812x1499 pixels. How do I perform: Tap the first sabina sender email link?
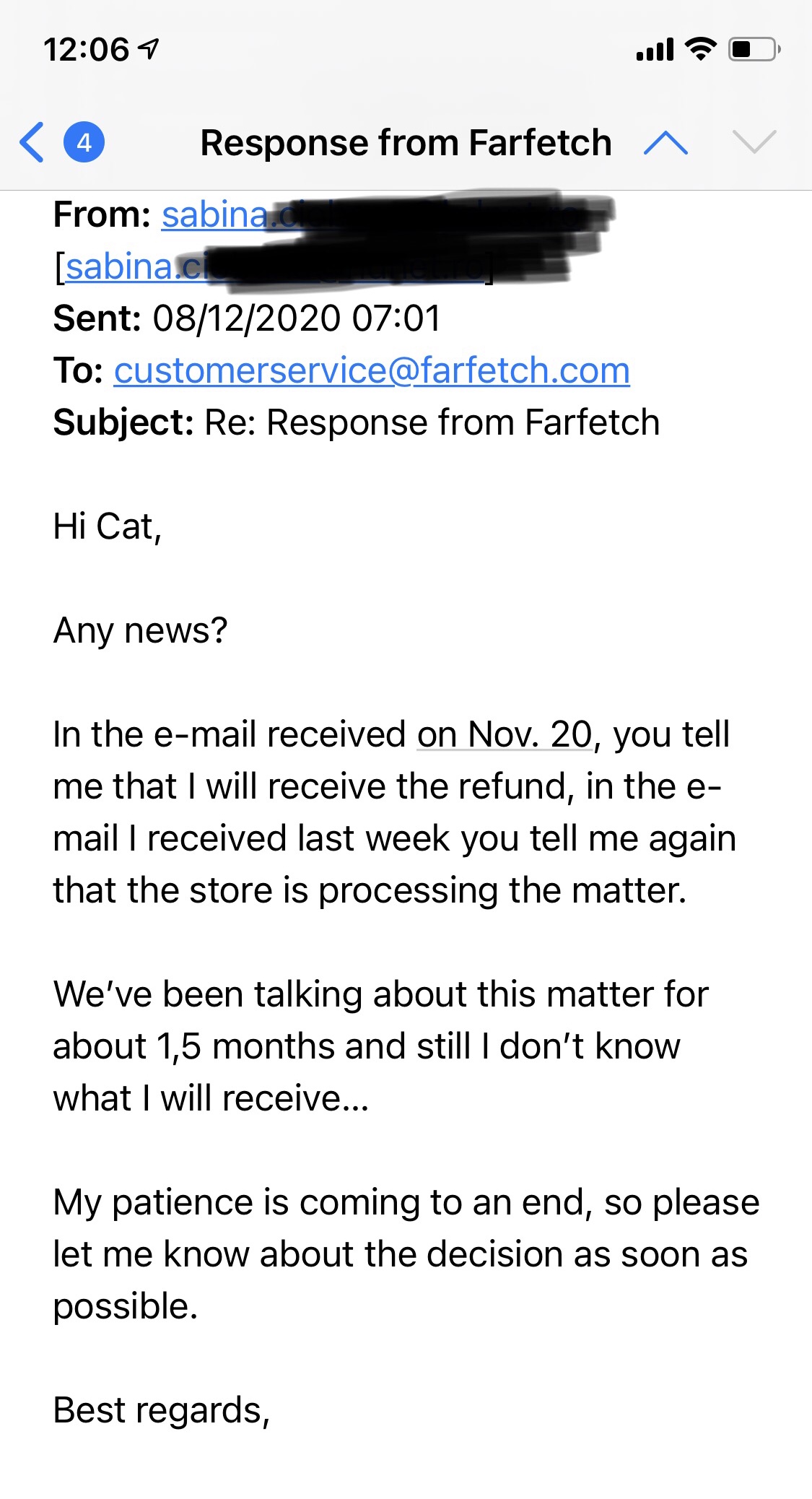(217, 215)
